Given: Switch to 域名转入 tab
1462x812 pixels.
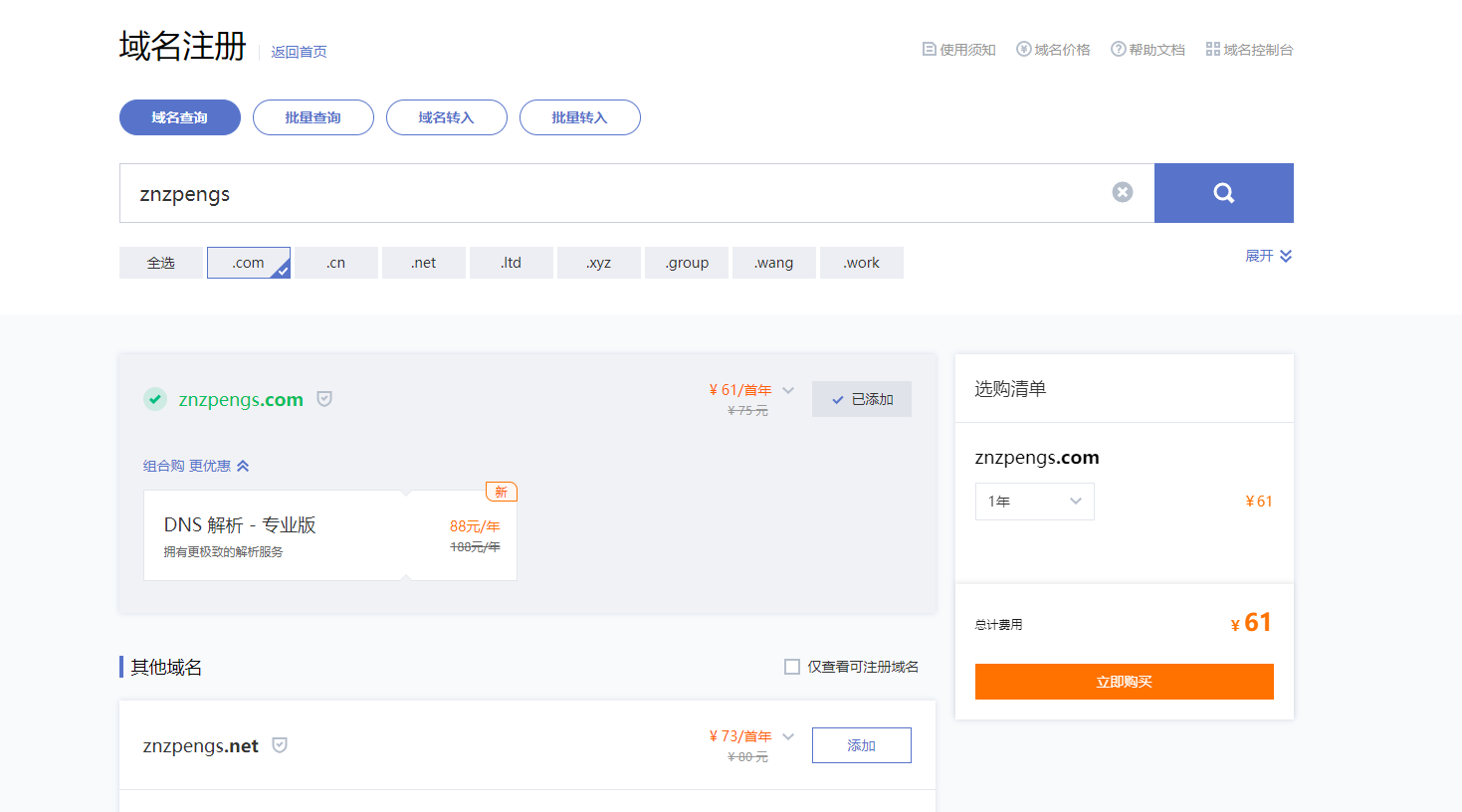Looking at the screenshot, I should [x=447, y=117].
